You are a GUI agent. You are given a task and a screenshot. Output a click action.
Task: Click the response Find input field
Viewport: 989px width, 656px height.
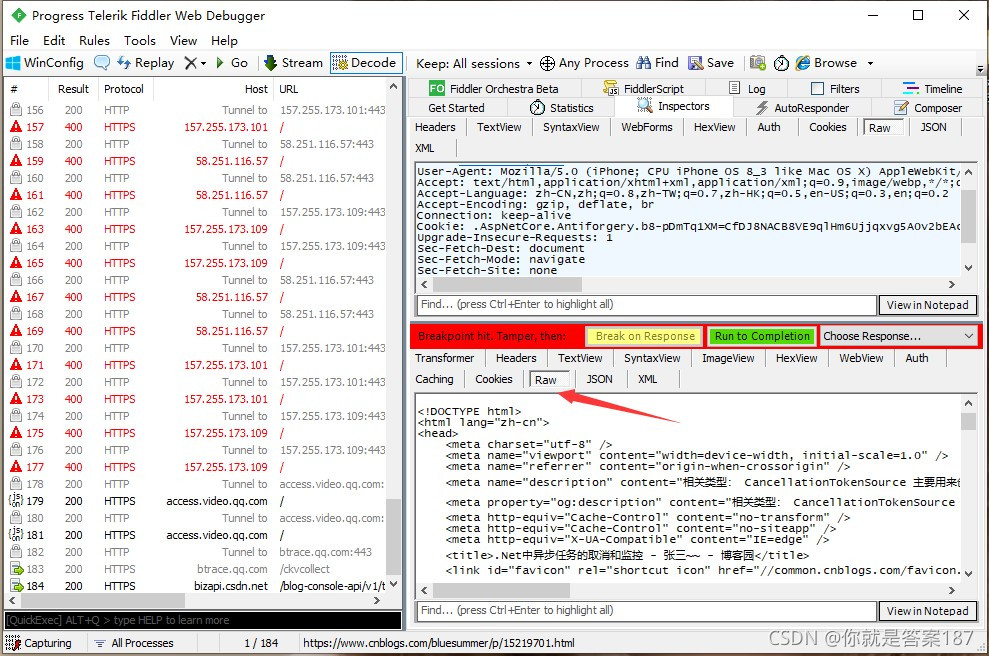pos(646,611)
